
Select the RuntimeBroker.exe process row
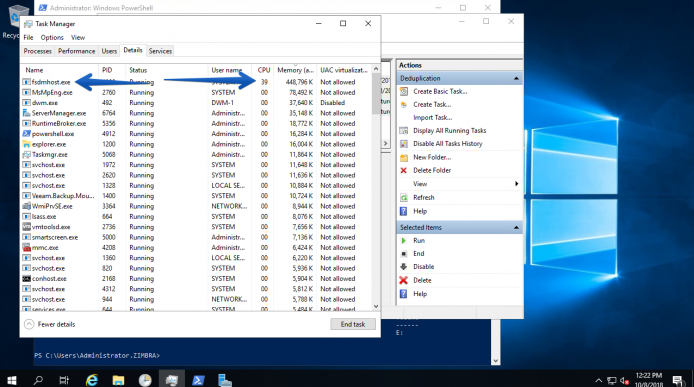[x=196, y=124]
